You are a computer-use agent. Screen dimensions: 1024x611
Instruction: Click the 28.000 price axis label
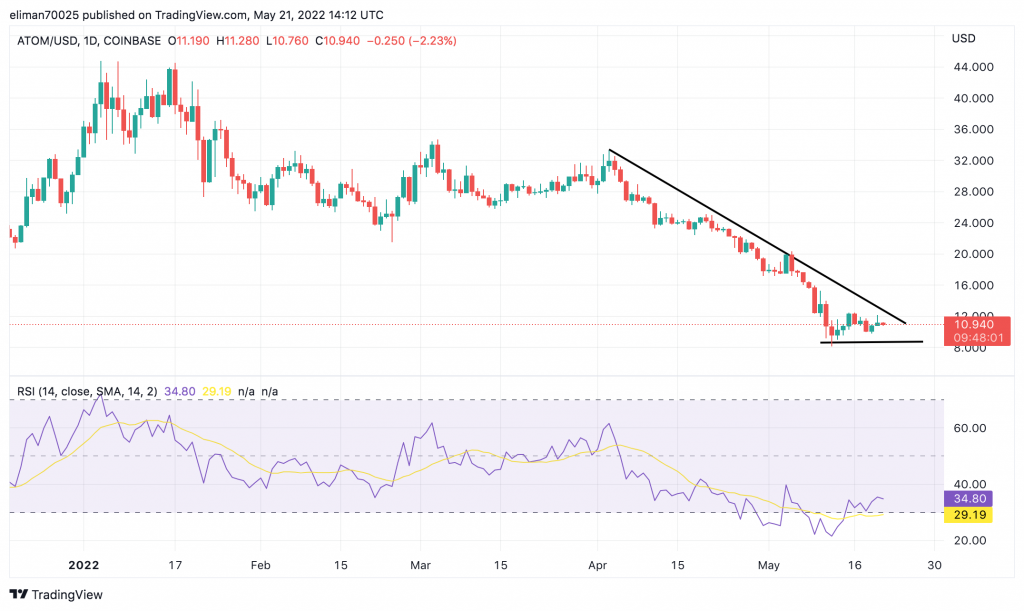974,192
